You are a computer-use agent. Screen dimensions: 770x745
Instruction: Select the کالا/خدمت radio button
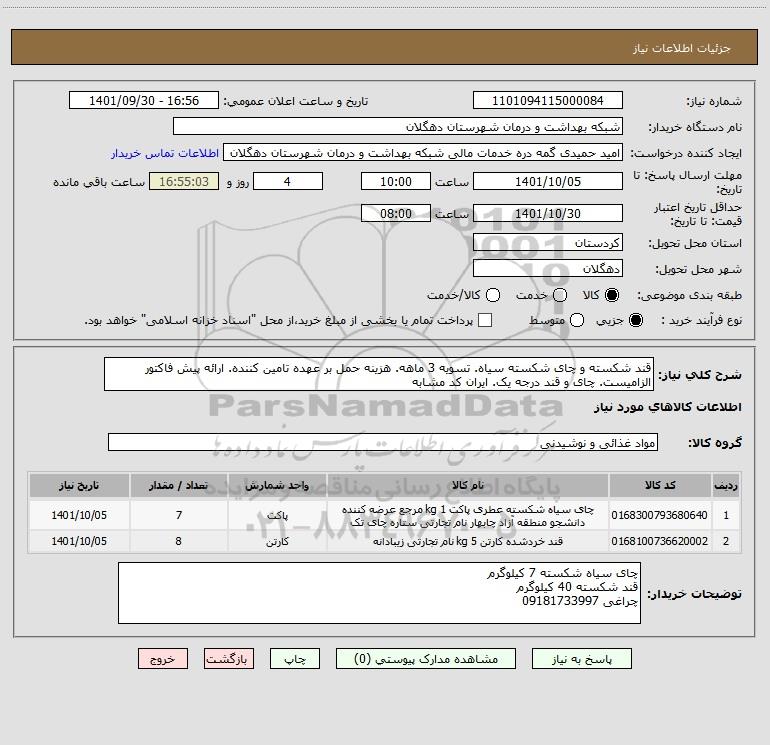(493, 295)
